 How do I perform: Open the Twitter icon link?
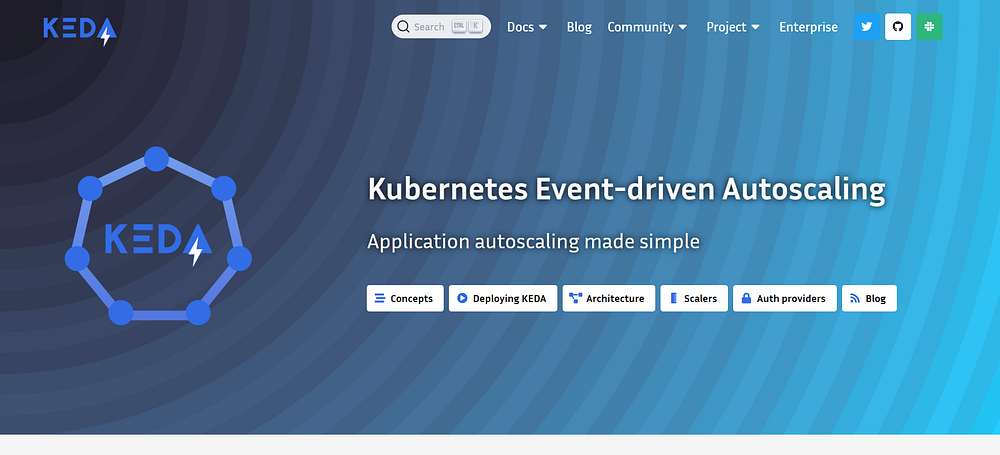pos(867,27)
